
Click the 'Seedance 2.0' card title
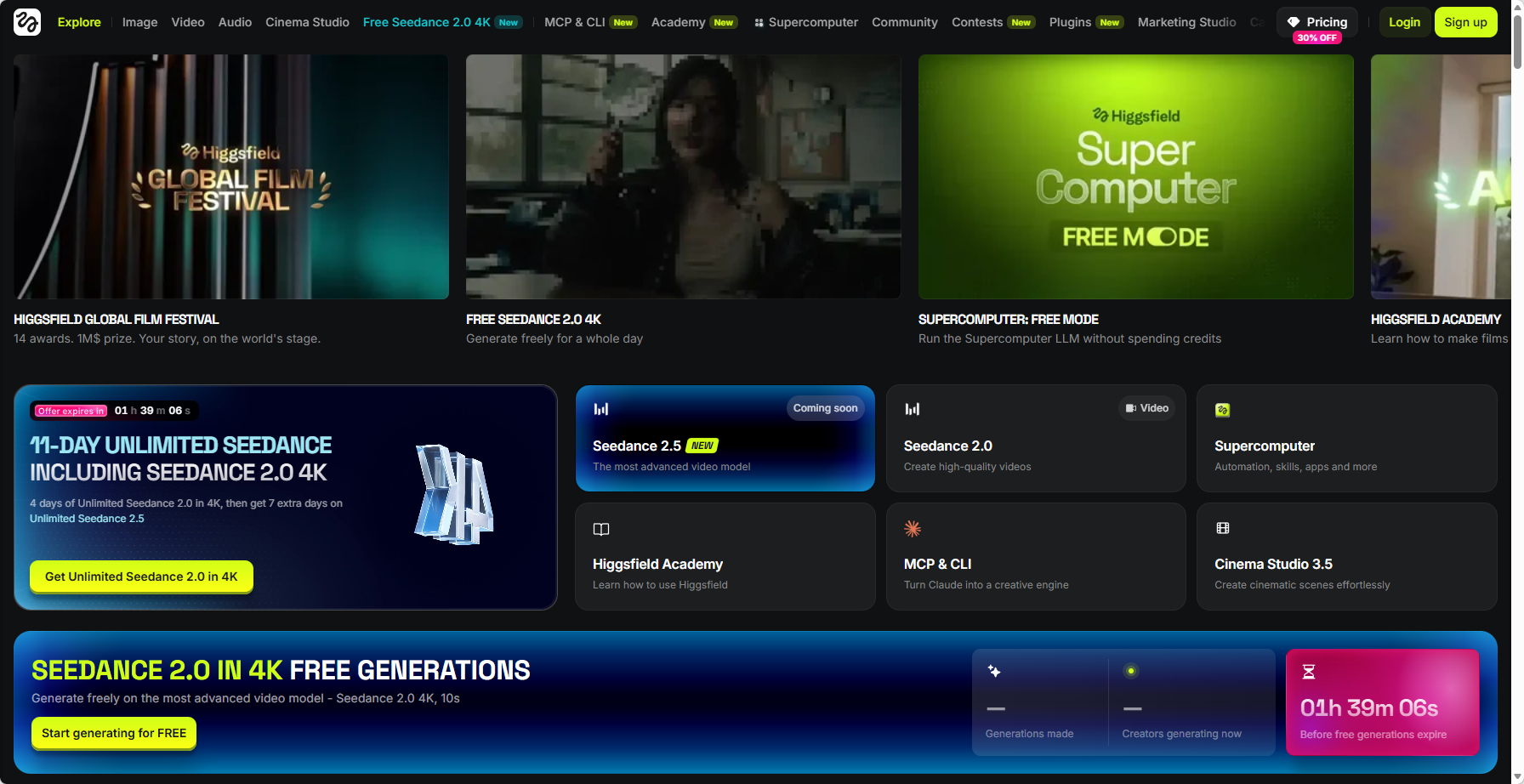coord(948,446)
